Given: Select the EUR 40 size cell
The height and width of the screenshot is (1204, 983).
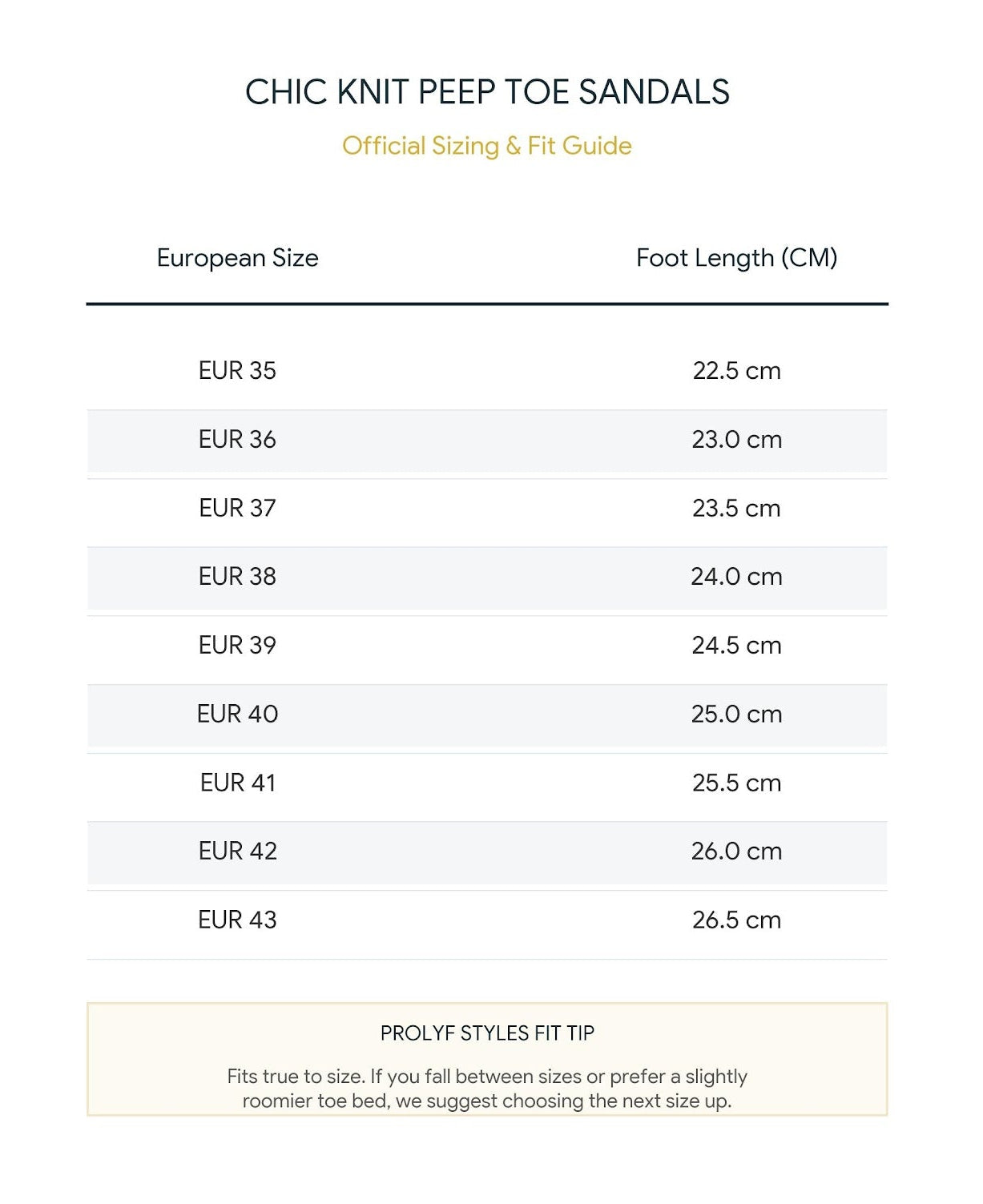Looking at the screenshot, I should tap(237, 714).
